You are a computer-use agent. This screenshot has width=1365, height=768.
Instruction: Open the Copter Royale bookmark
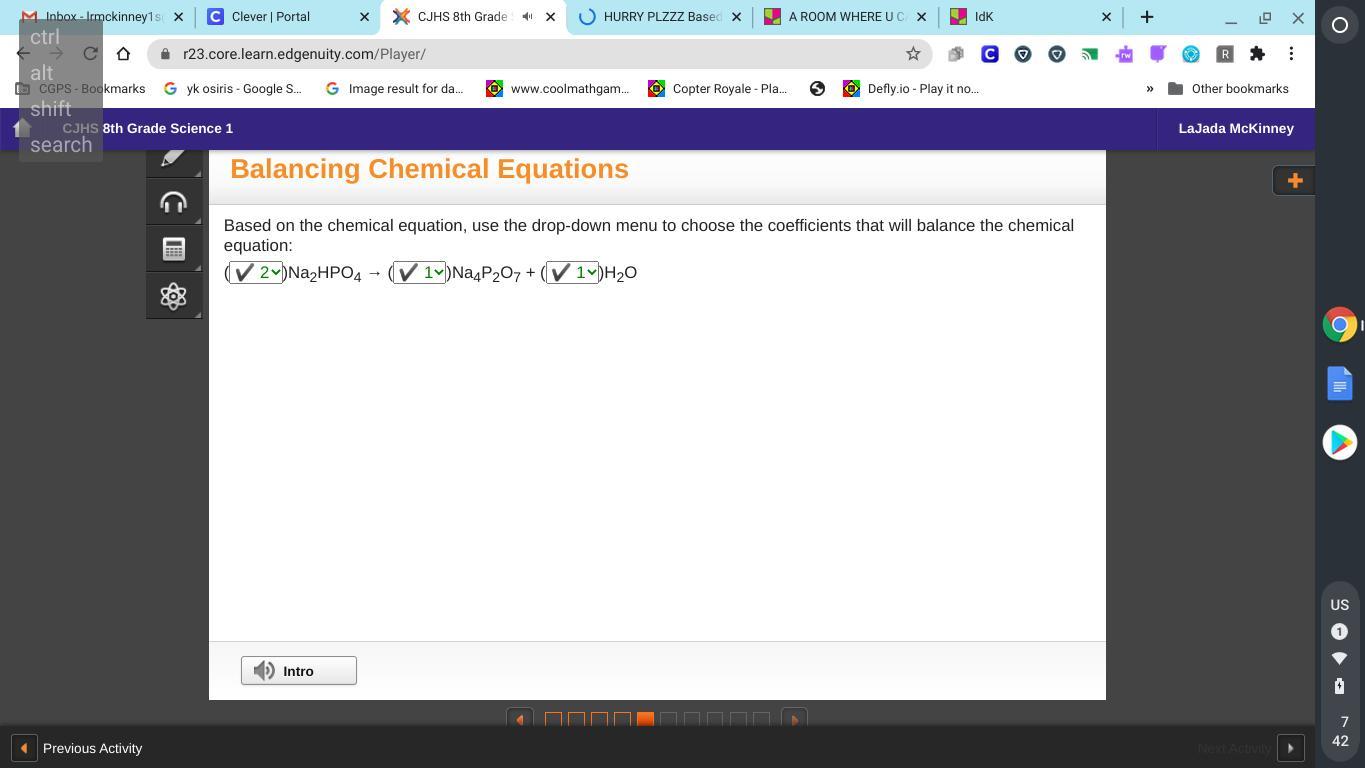pos(718,89)
